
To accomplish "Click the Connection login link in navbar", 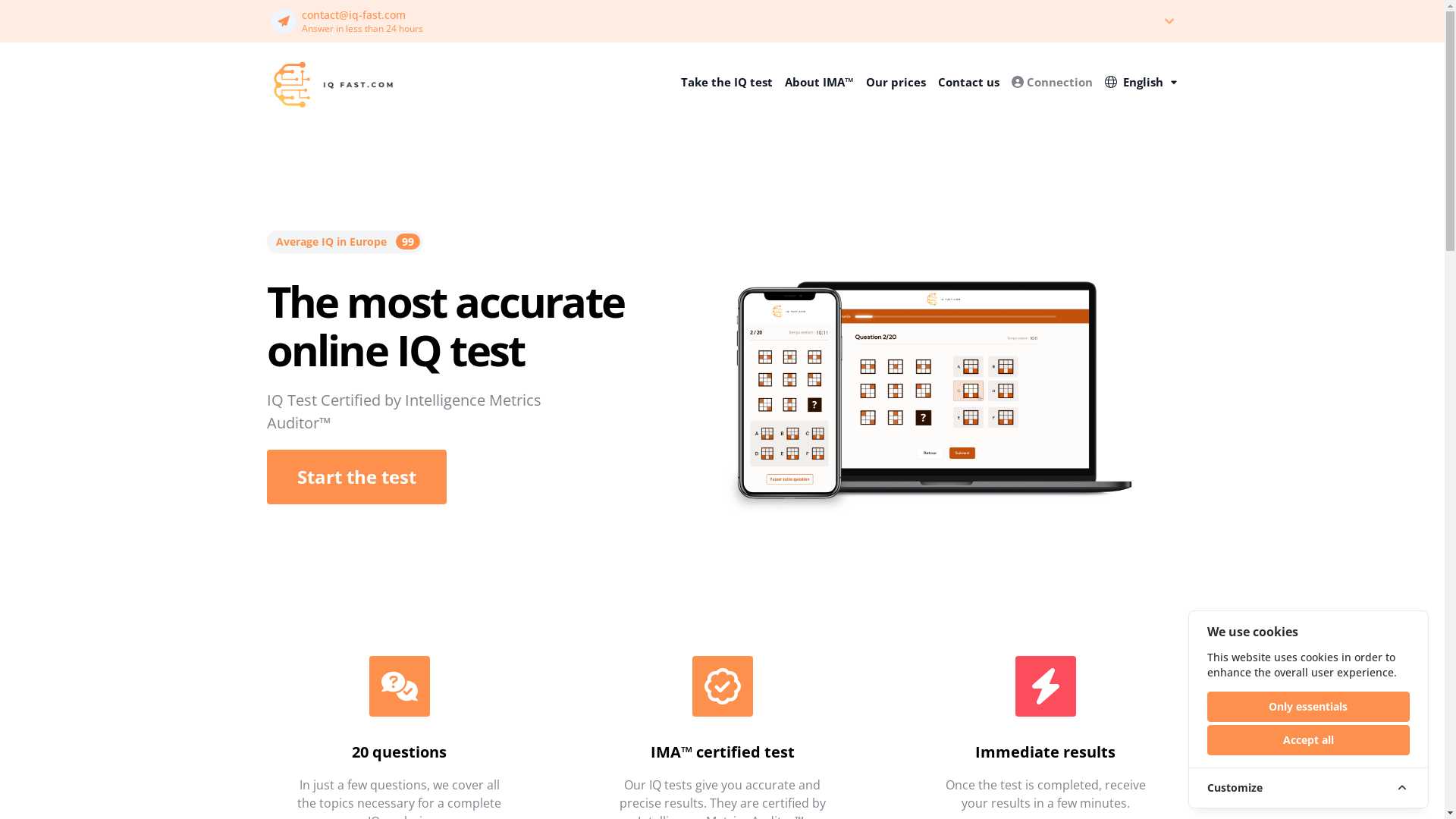I will pos(1052,82).
